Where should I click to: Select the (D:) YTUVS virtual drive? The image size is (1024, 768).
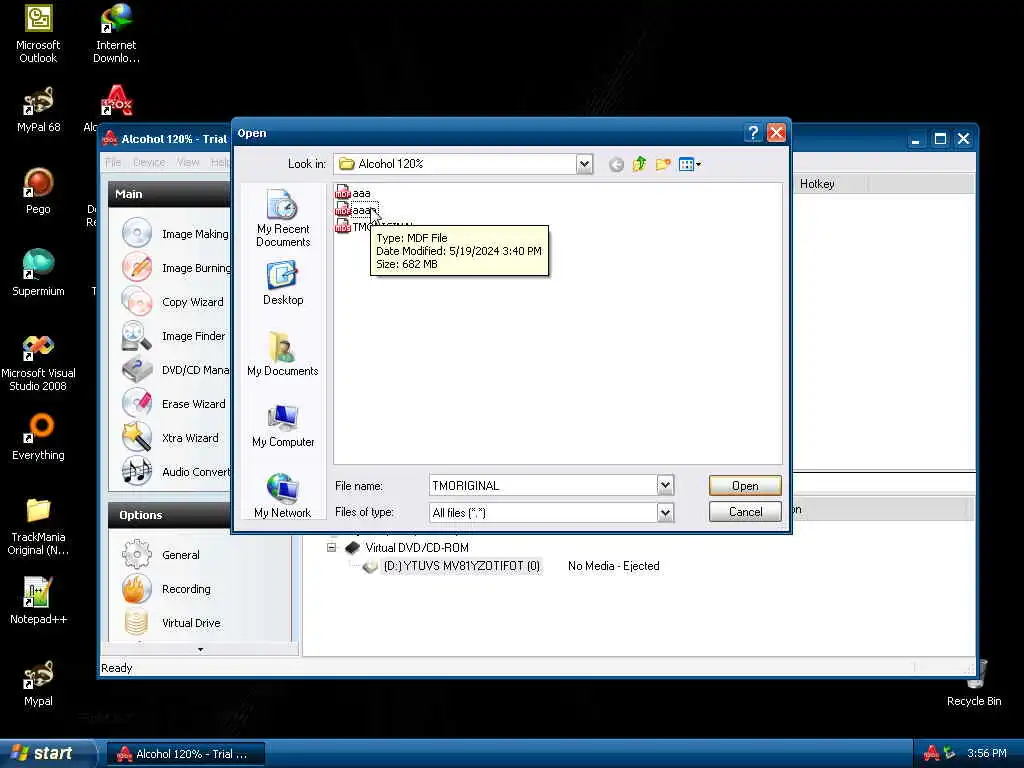pos(462,566)
